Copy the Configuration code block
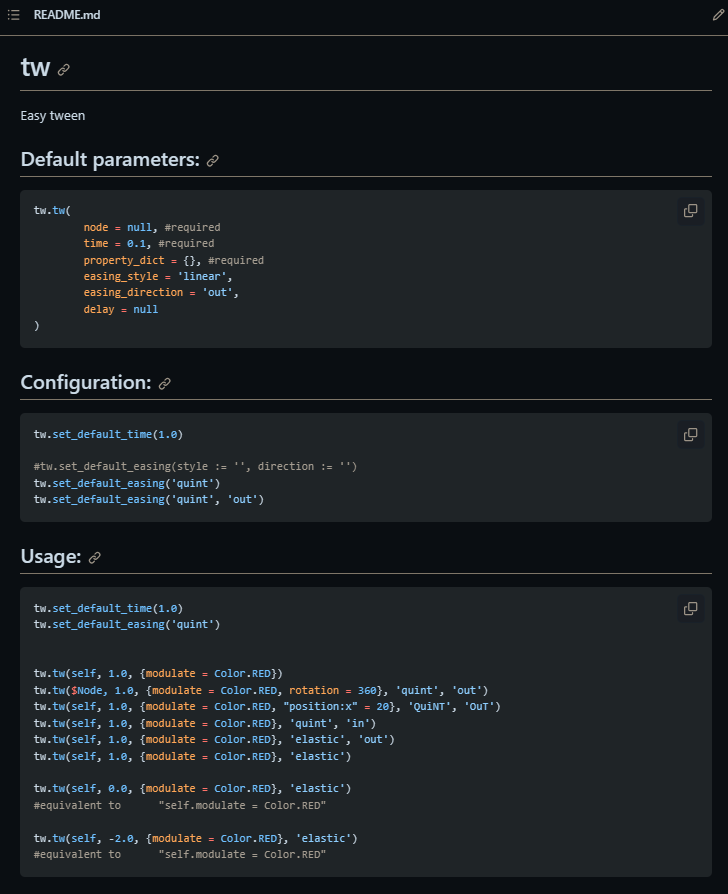The height and width of the screenshot is (894, 728). (690, 434)
